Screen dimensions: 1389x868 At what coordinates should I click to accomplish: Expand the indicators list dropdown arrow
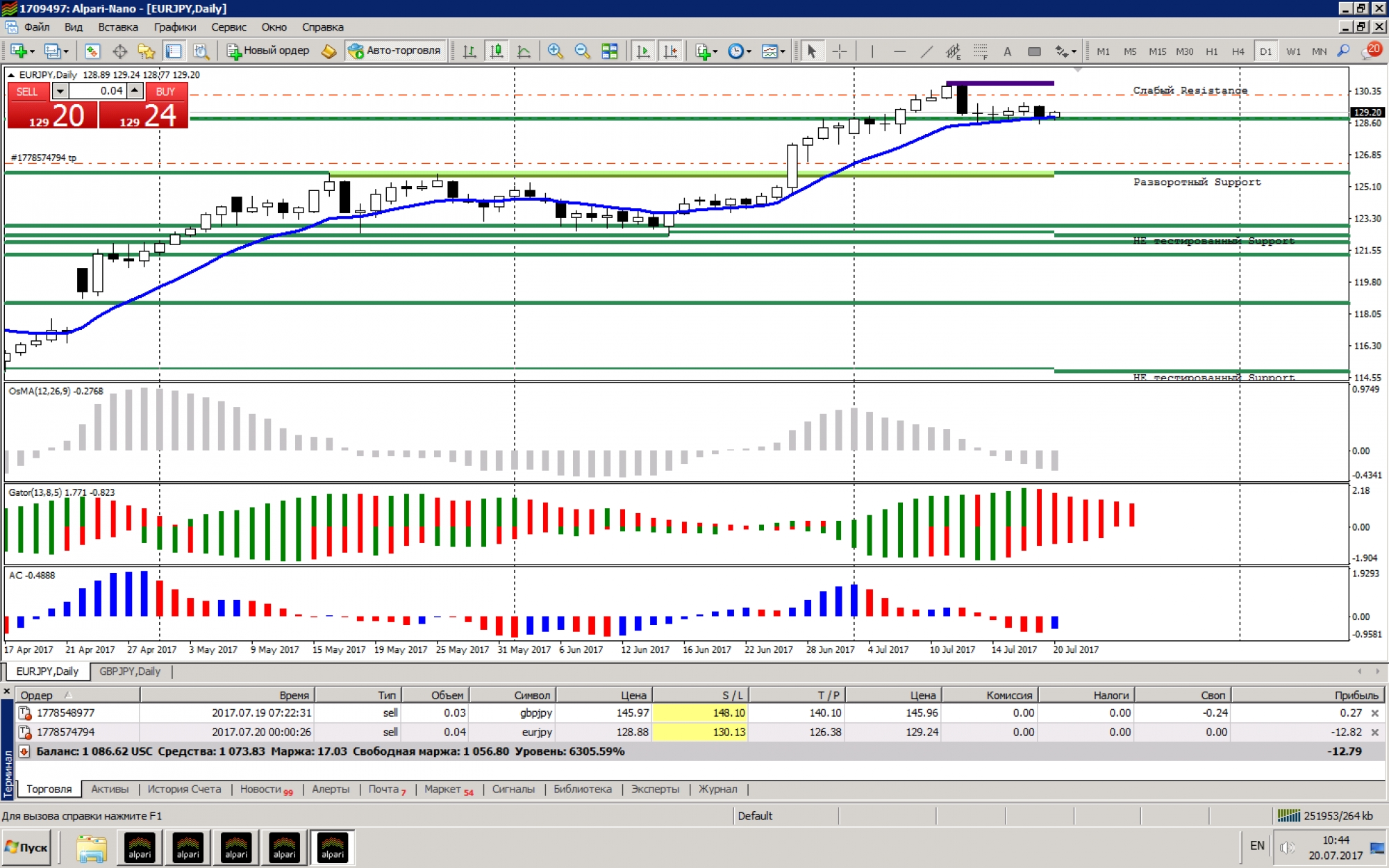[715, 52]
